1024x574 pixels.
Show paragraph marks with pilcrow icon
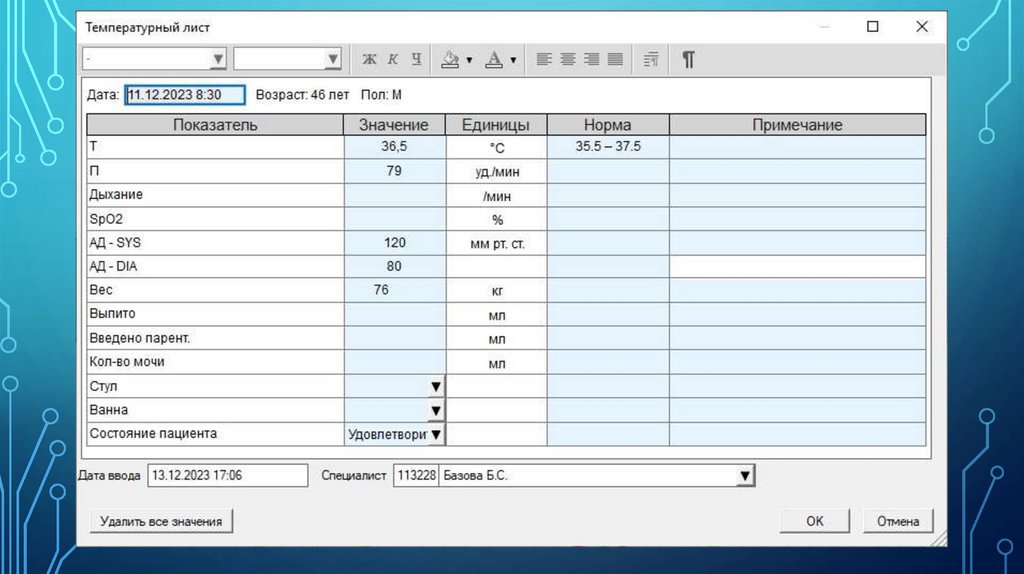click(688, 60)
